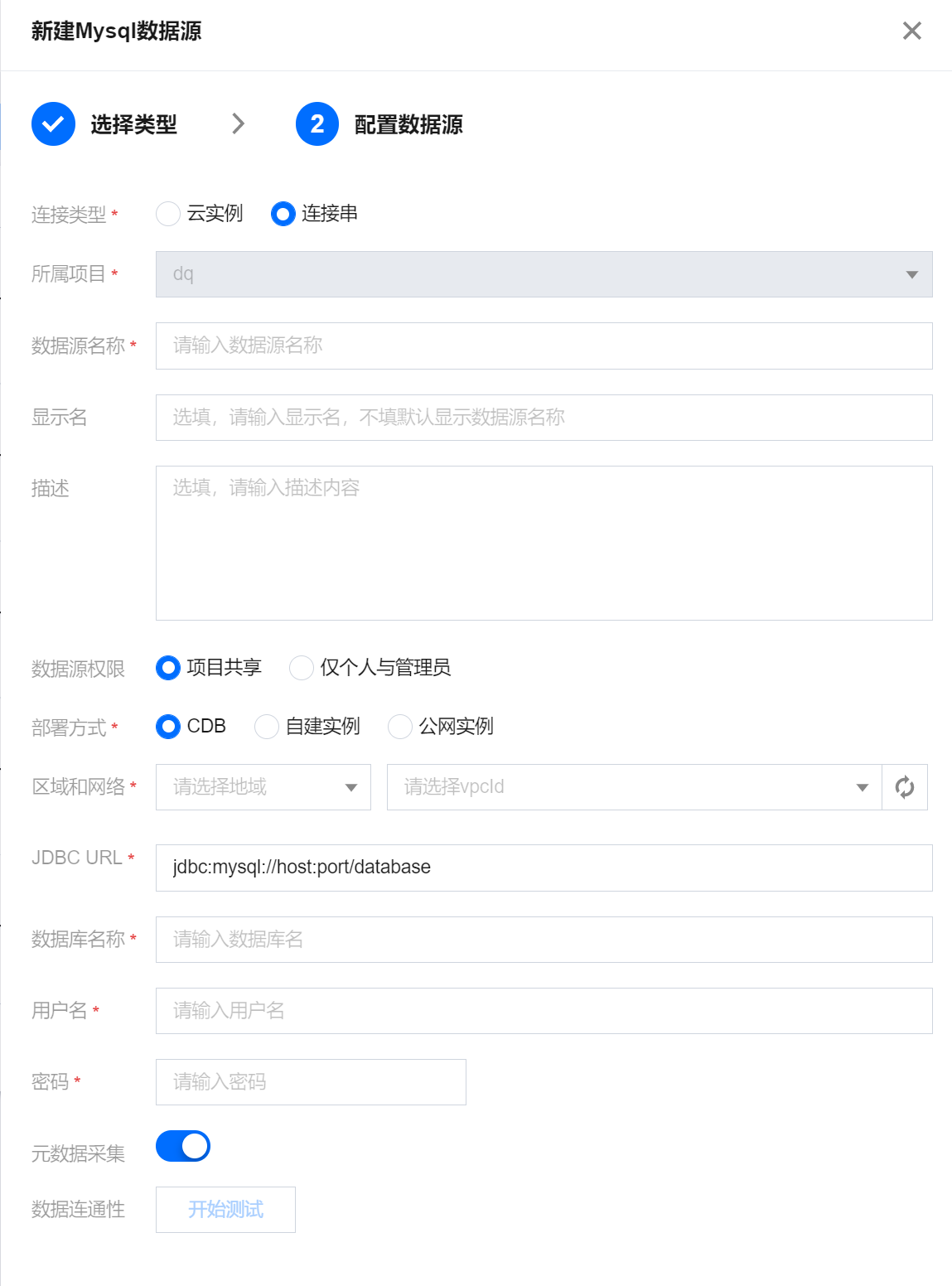Viewport: 952px width, 1286px height.
Task: Click the refresh icon beside vpcId dropdown
Action: (x=905, y=787)
